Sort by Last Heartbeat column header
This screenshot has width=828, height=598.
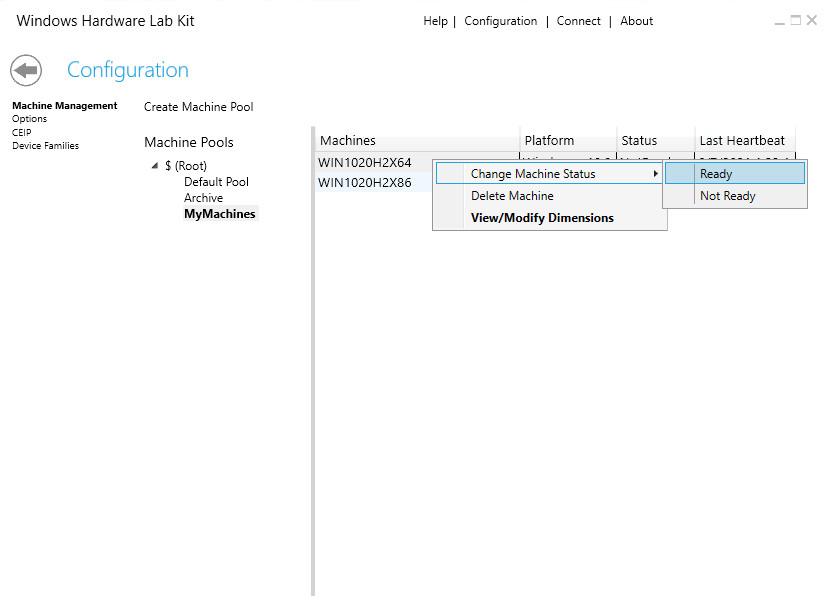point(745,140)
